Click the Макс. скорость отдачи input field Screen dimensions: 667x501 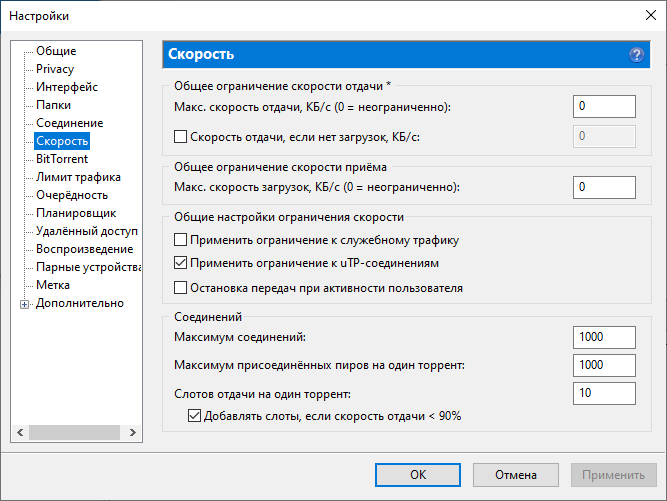click(x=604, y=106)
